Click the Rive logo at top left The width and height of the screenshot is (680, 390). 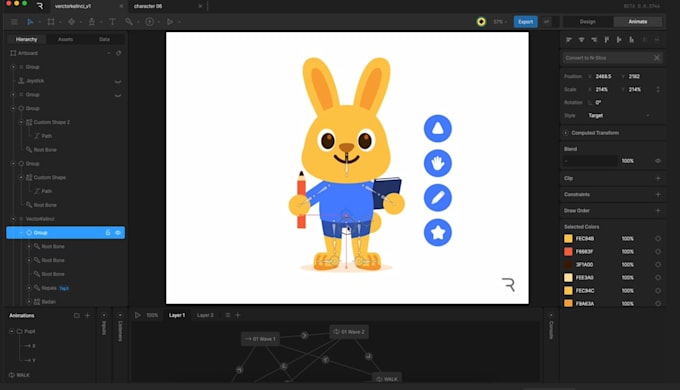coord(40,6)
